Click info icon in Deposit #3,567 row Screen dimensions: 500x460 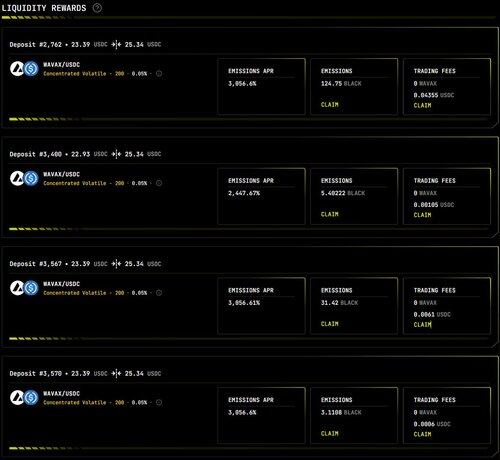pyautogui.click(x=159, y=293)
